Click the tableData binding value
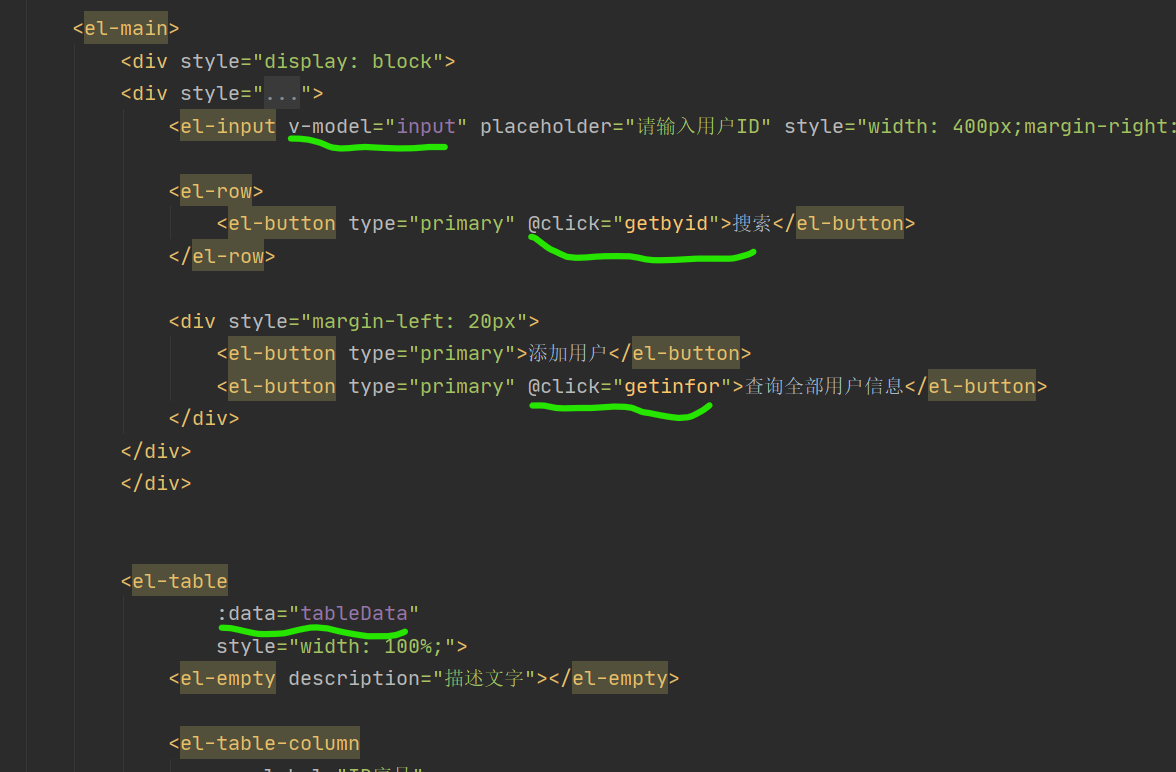 pyautogui.click(x=354, y=613)
